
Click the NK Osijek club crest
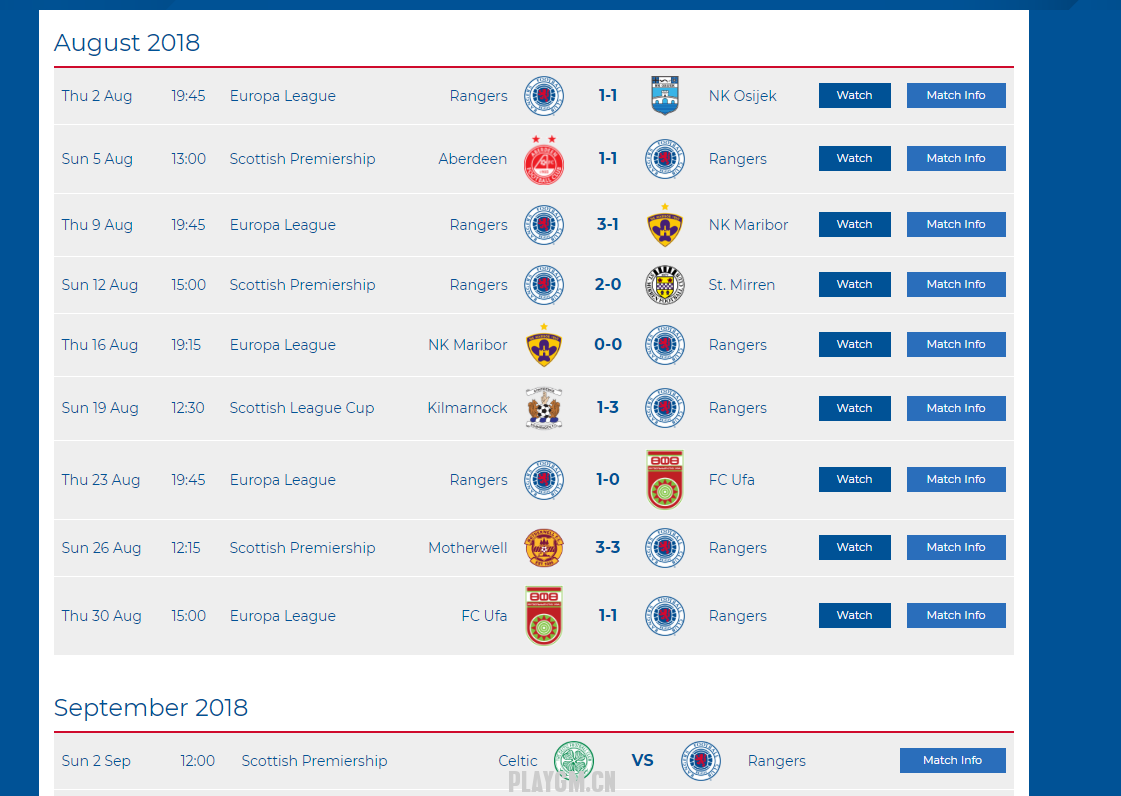(x=665, y=96)
